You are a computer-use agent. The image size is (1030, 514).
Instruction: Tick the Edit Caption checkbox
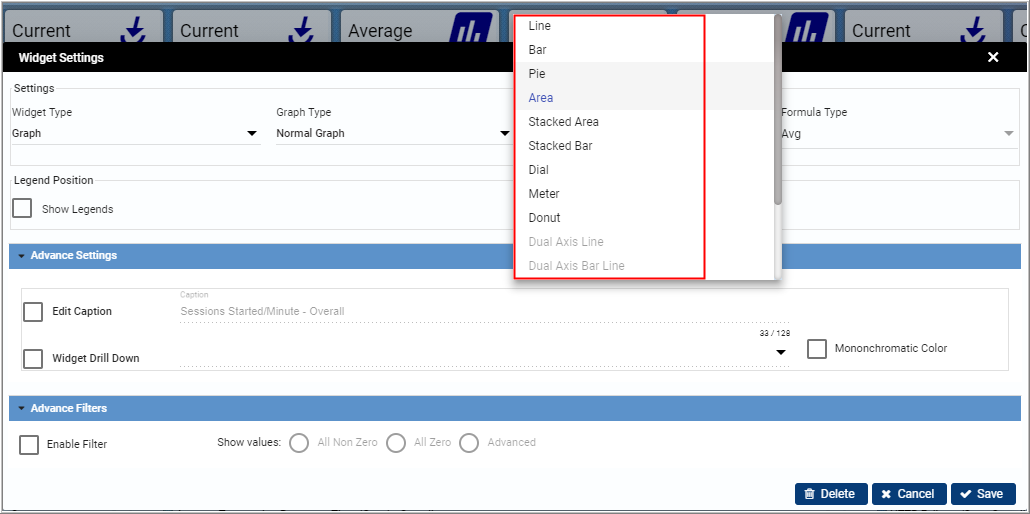(x=33, y=312)
